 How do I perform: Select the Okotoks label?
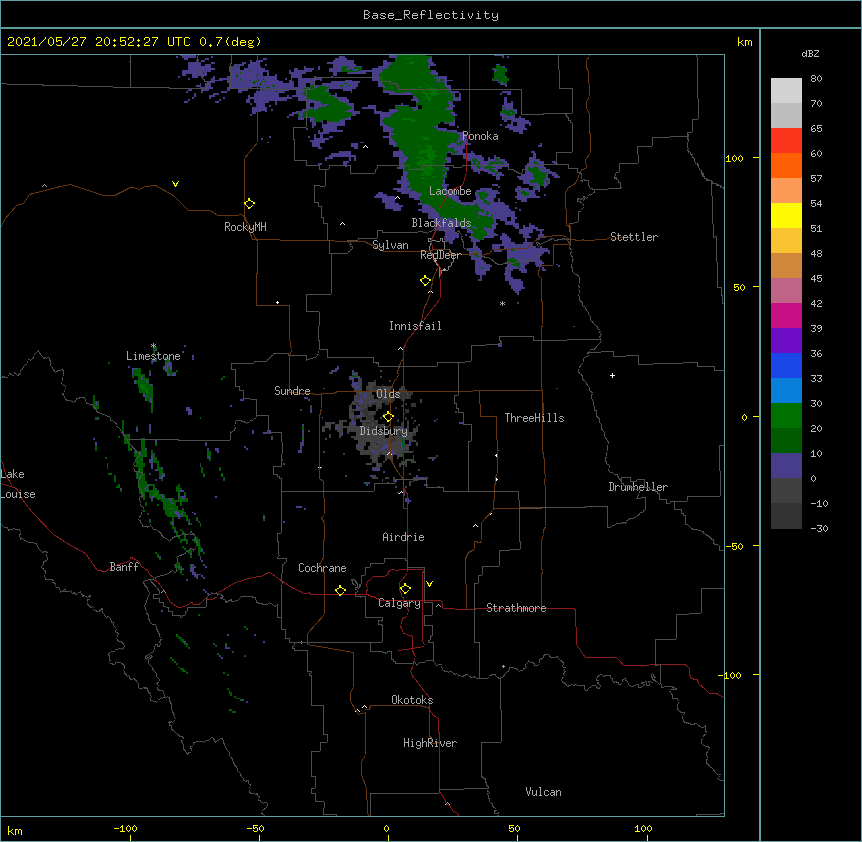412,700
